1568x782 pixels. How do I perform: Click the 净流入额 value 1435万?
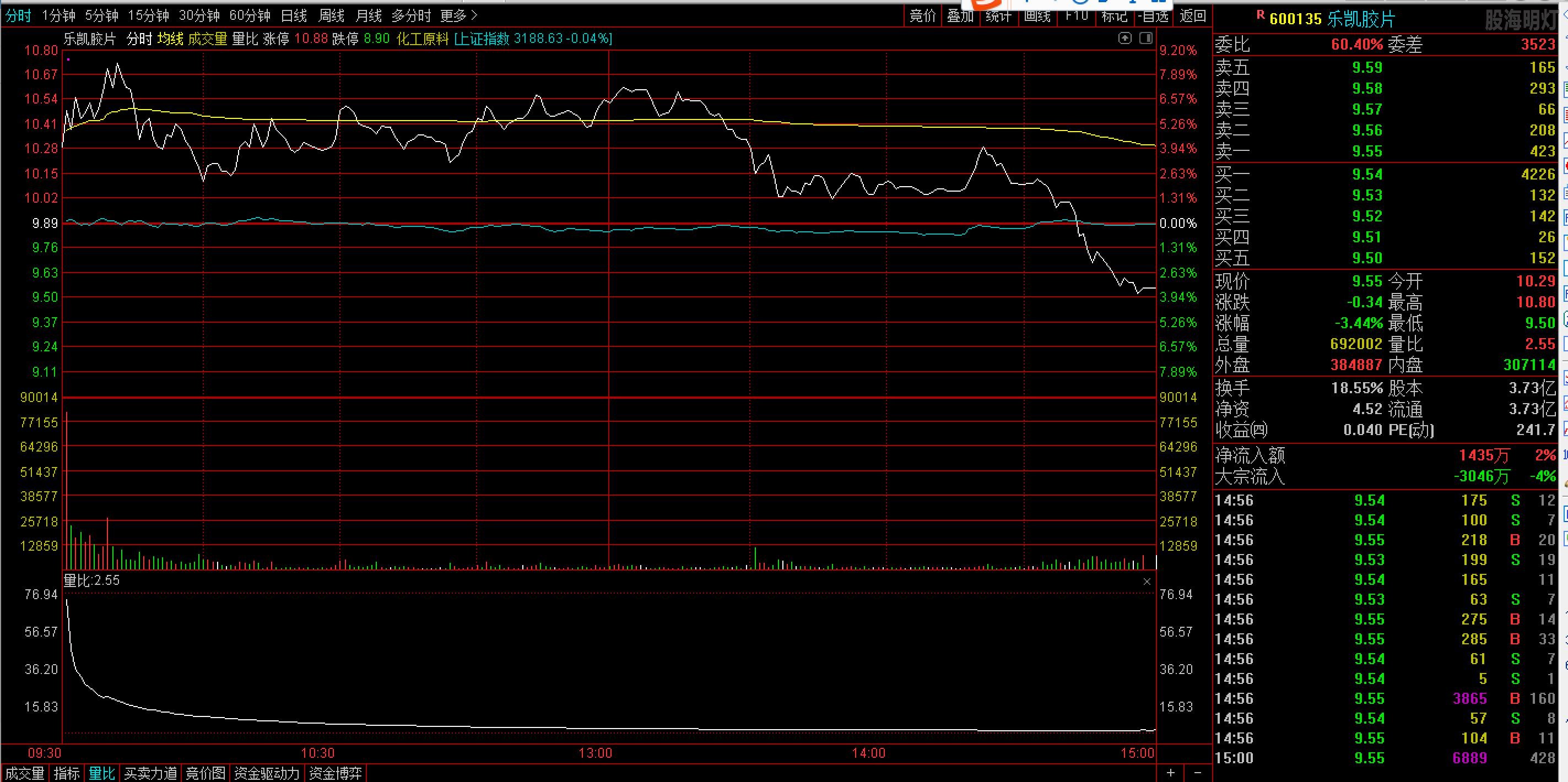pyautogui.click(x=1484, y=455)
